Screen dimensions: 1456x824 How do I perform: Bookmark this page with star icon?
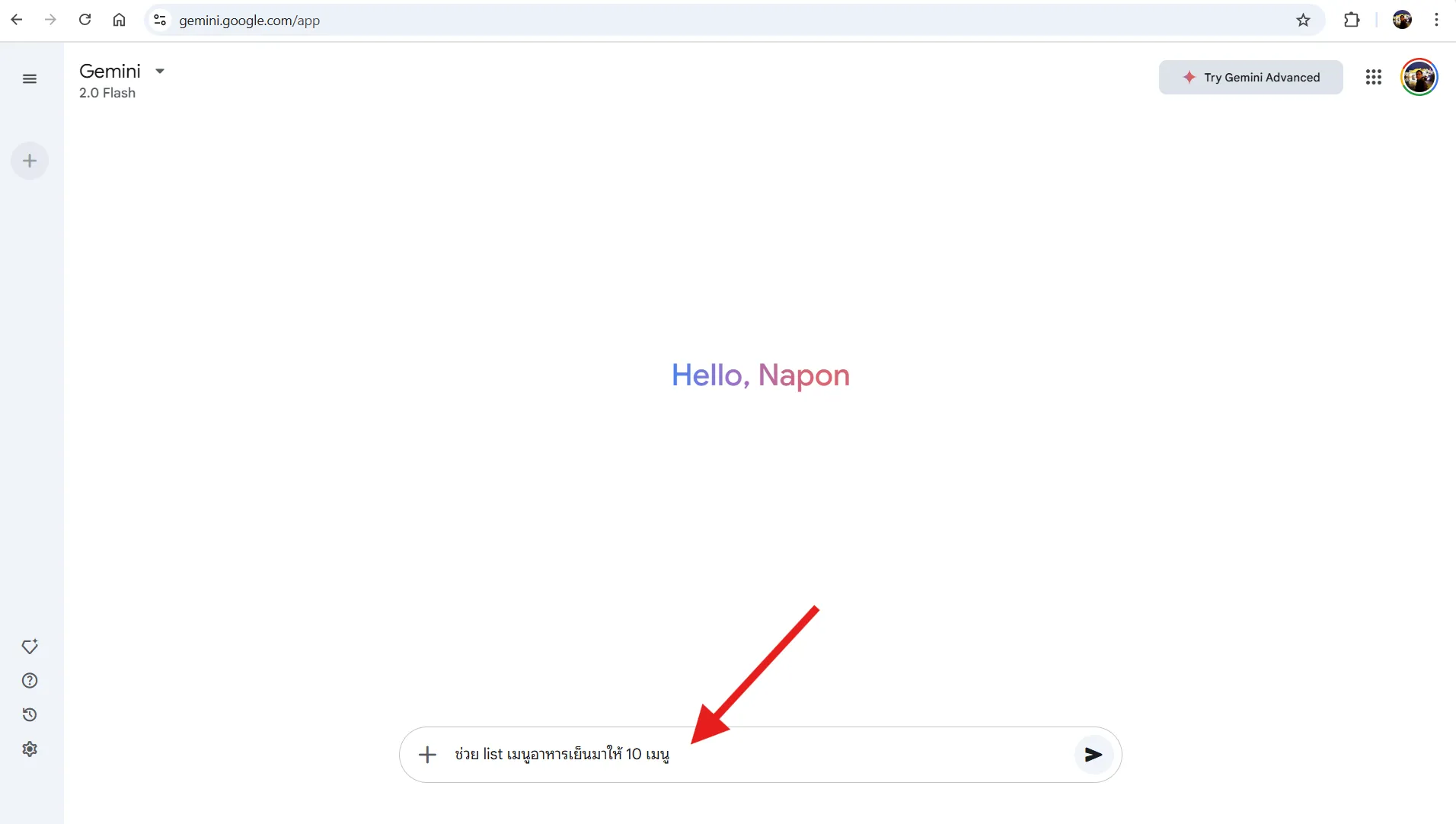coord(1303,20)
